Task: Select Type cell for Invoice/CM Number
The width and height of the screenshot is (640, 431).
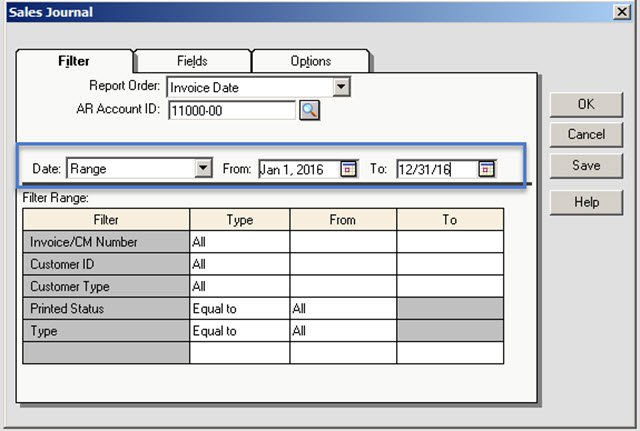Action: [x=239, y=241]
